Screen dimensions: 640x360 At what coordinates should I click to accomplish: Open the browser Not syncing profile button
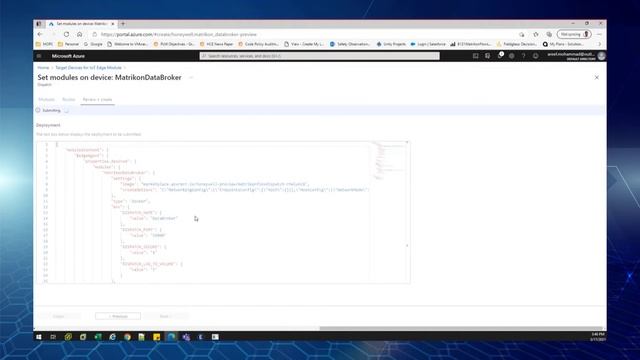pyautogui.click(x=574, y=34)
